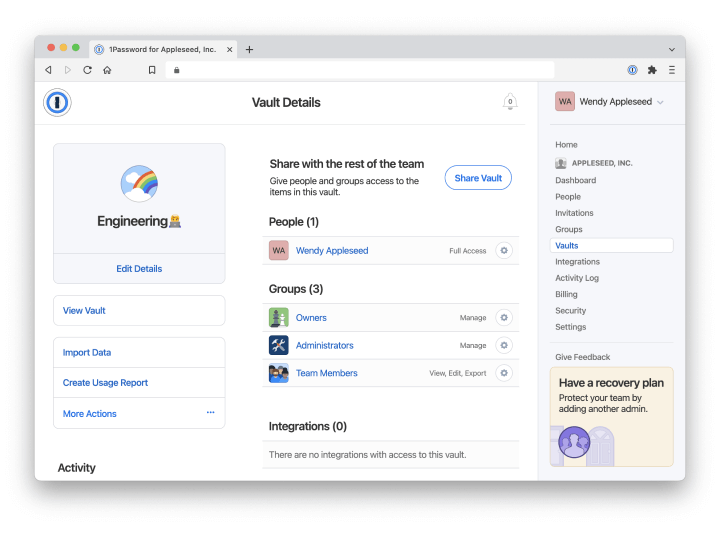Click Give Feedback
Viewport: 720px width, 539px height.
tap(582, 357)
